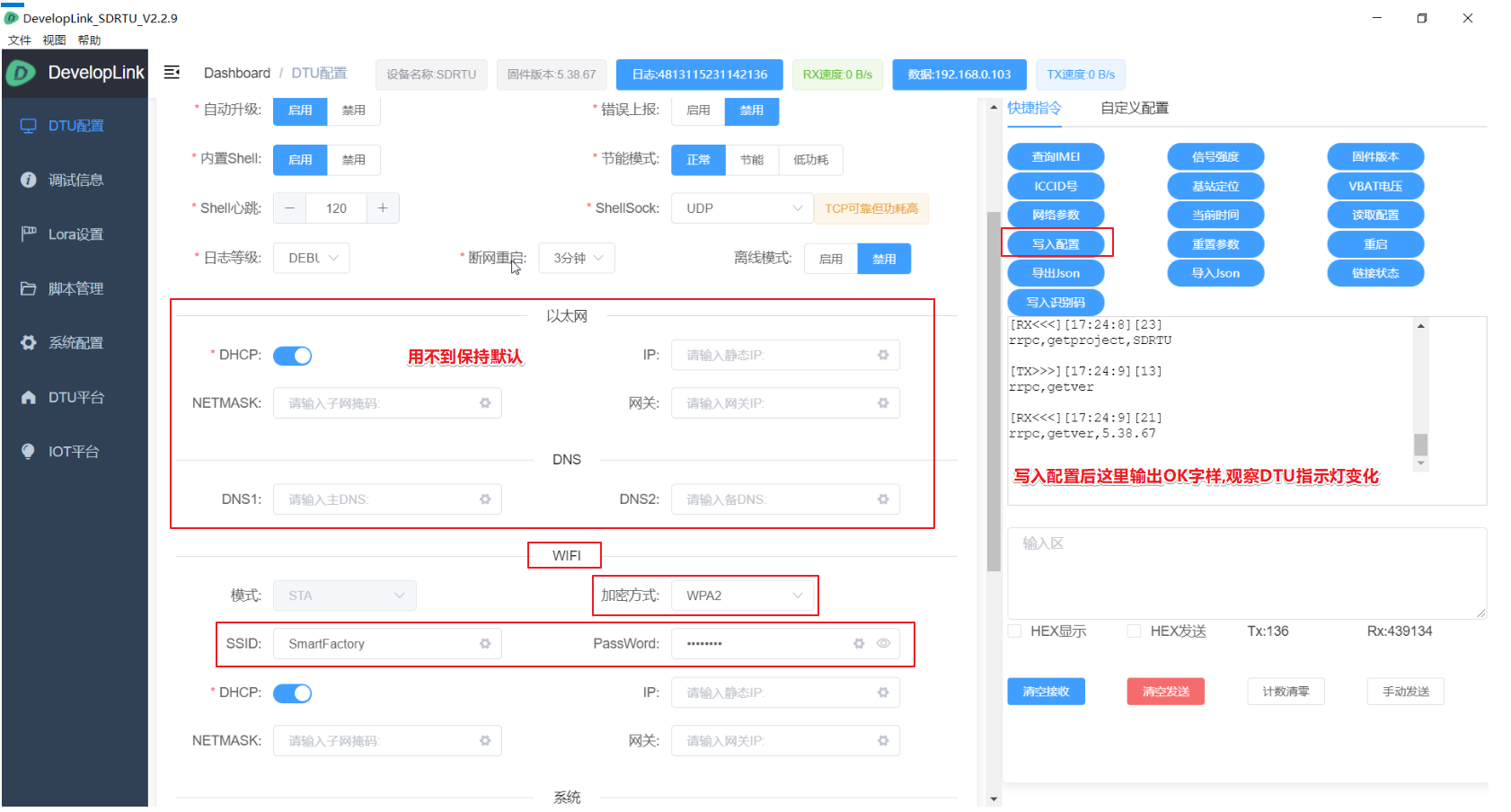This screenshot has width=1511, height=812.
Task: Switch to the 自定义配置 tab
Action: (1135, 108)
